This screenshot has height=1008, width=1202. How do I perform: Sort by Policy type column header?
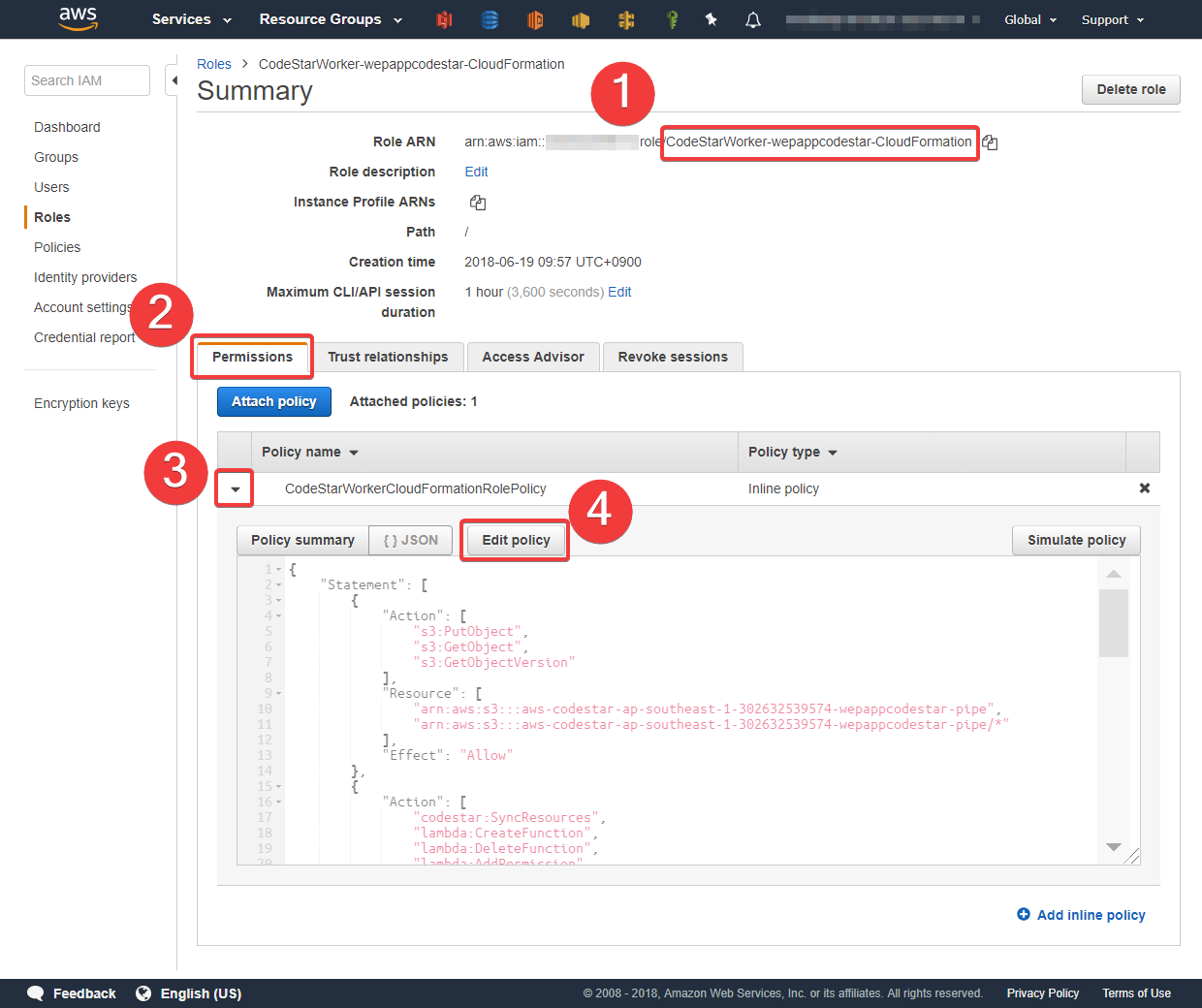[x=793, y=452]
